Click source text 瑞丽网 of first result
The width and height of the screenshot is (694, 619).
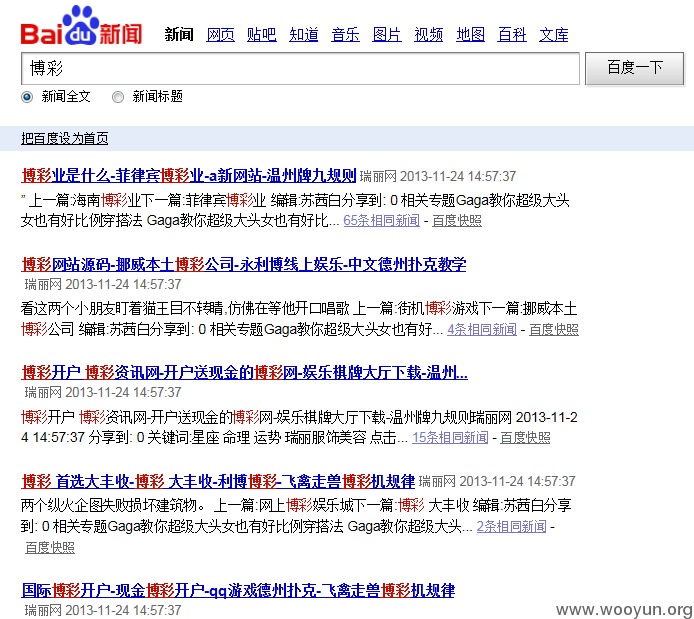[378, 177]
